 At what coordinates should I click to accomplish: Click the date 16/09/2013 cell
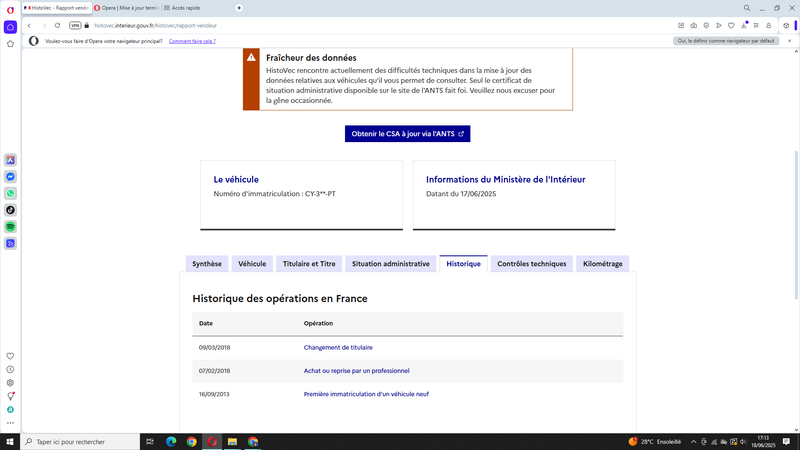pos(214,394)
